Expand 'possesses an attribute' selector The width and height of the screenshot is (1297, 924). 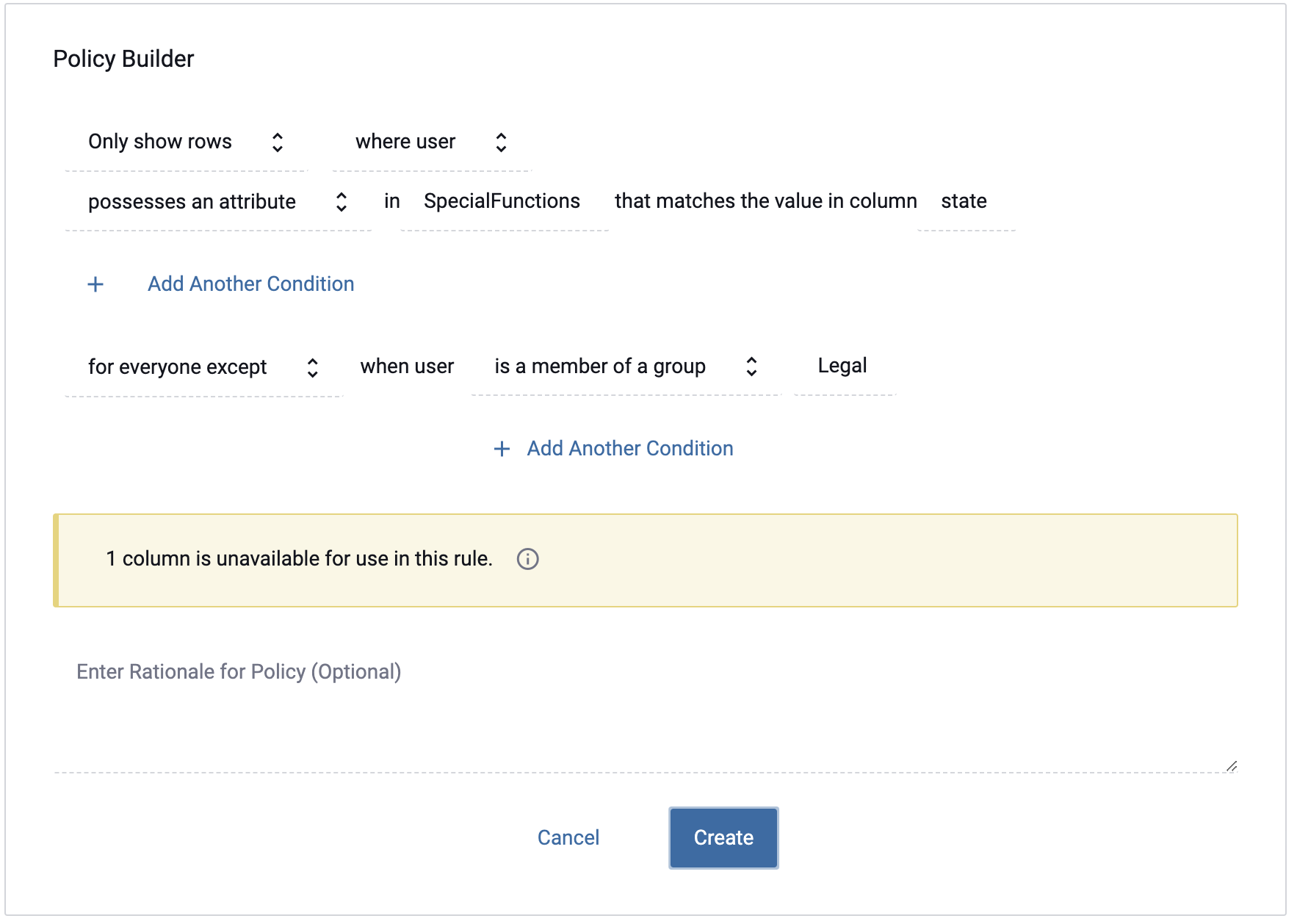tap(218, 201)
